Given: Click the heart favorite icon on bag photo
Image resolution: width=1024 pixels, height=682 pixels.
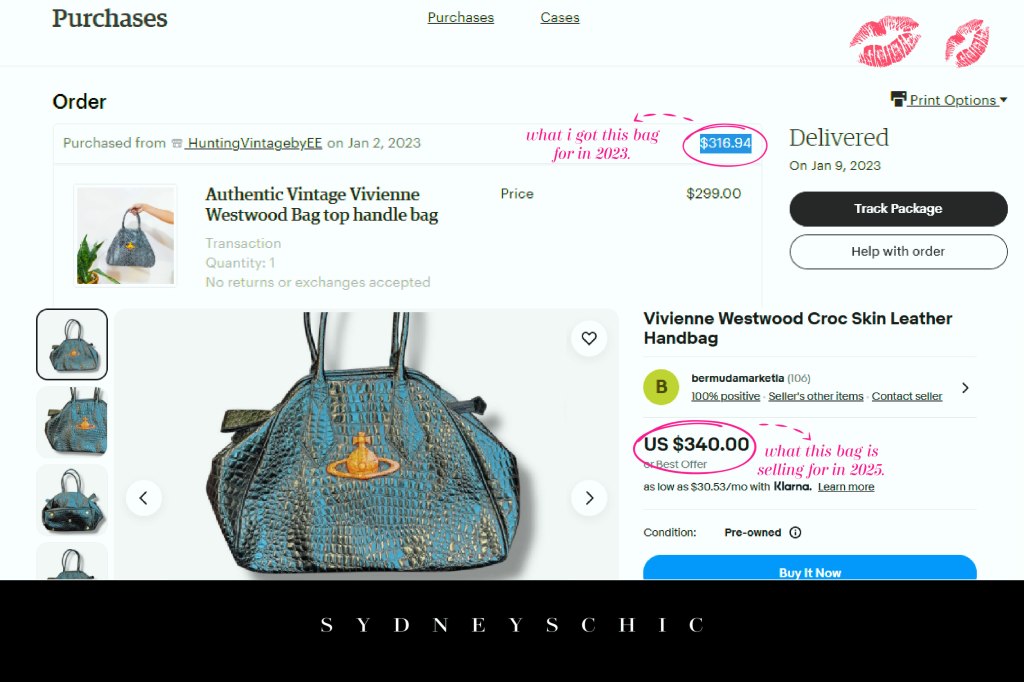Looking at the screenshot, I should click(x=589, y=338).
